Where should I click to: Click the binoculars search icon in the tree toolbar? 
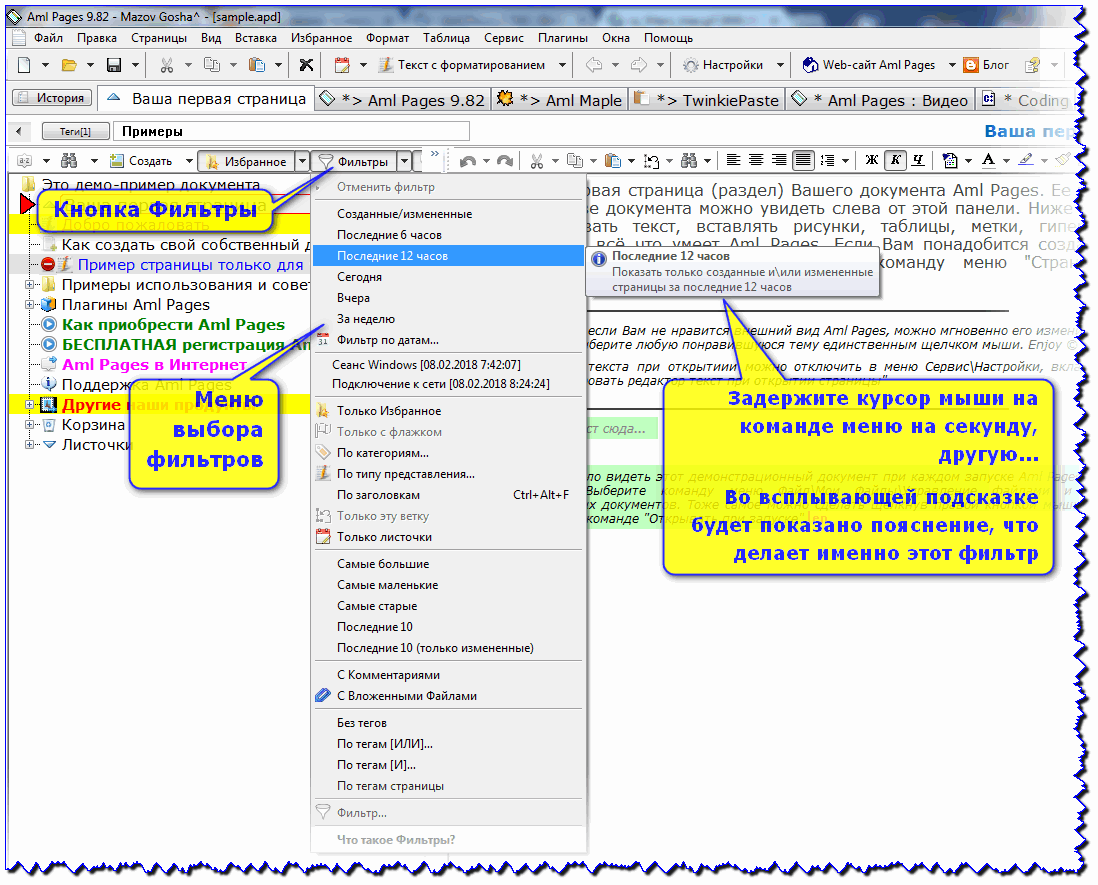pyautogui.click(x=69, y=161)
